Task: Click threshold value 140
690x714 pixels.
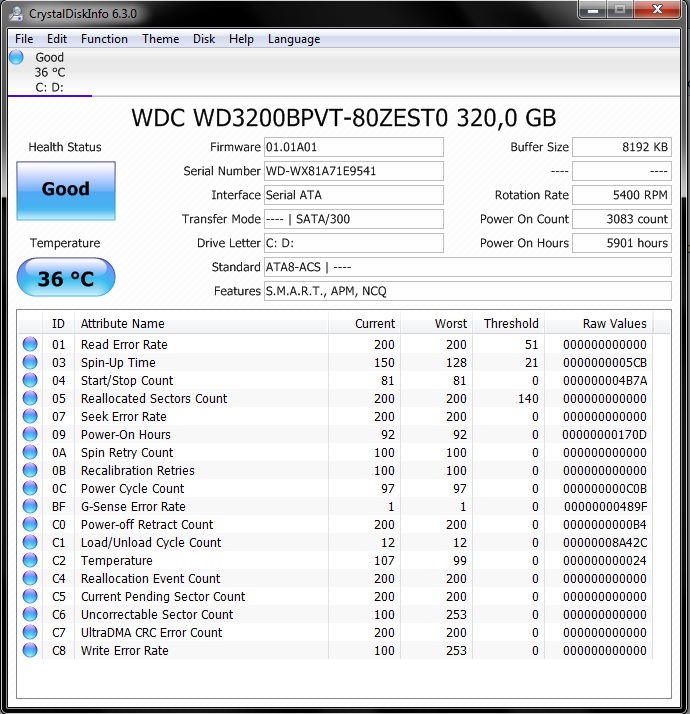Action: point(528,399)
